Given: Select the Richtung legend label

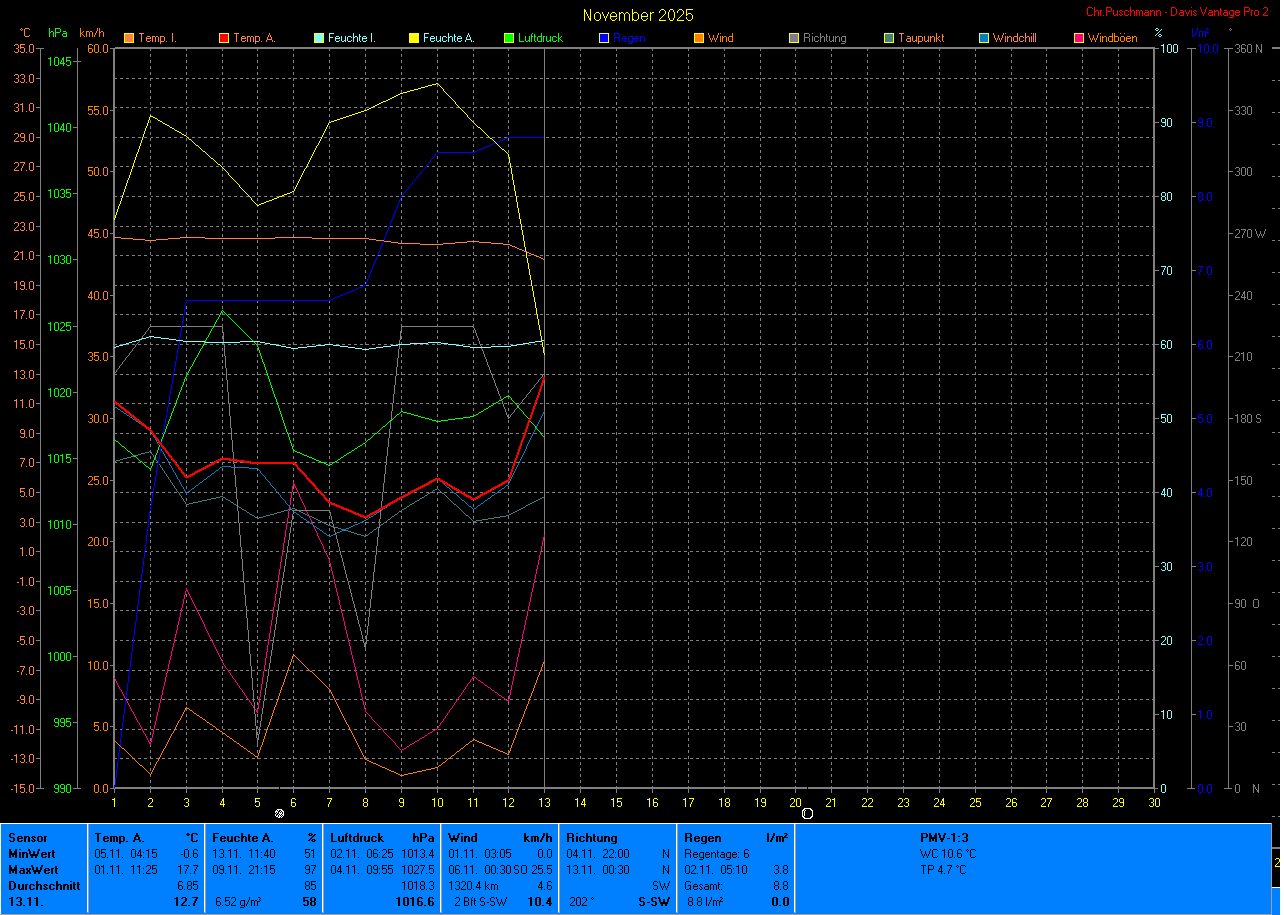Looking at the screenshot, I should tap(824, 38).
